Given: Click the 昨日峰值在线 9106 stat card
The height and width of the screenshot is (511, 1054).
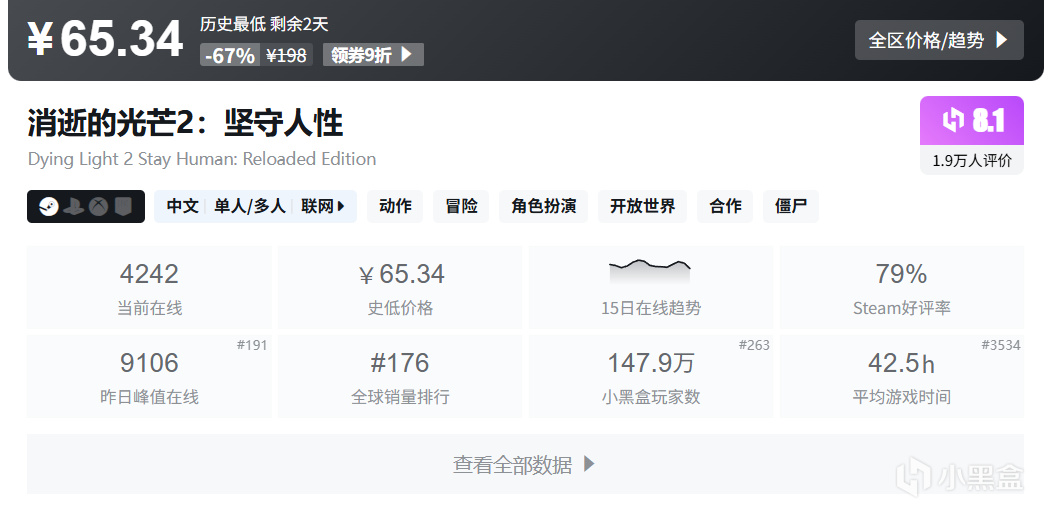Looking at the screenshot, I should click(149, 376).
